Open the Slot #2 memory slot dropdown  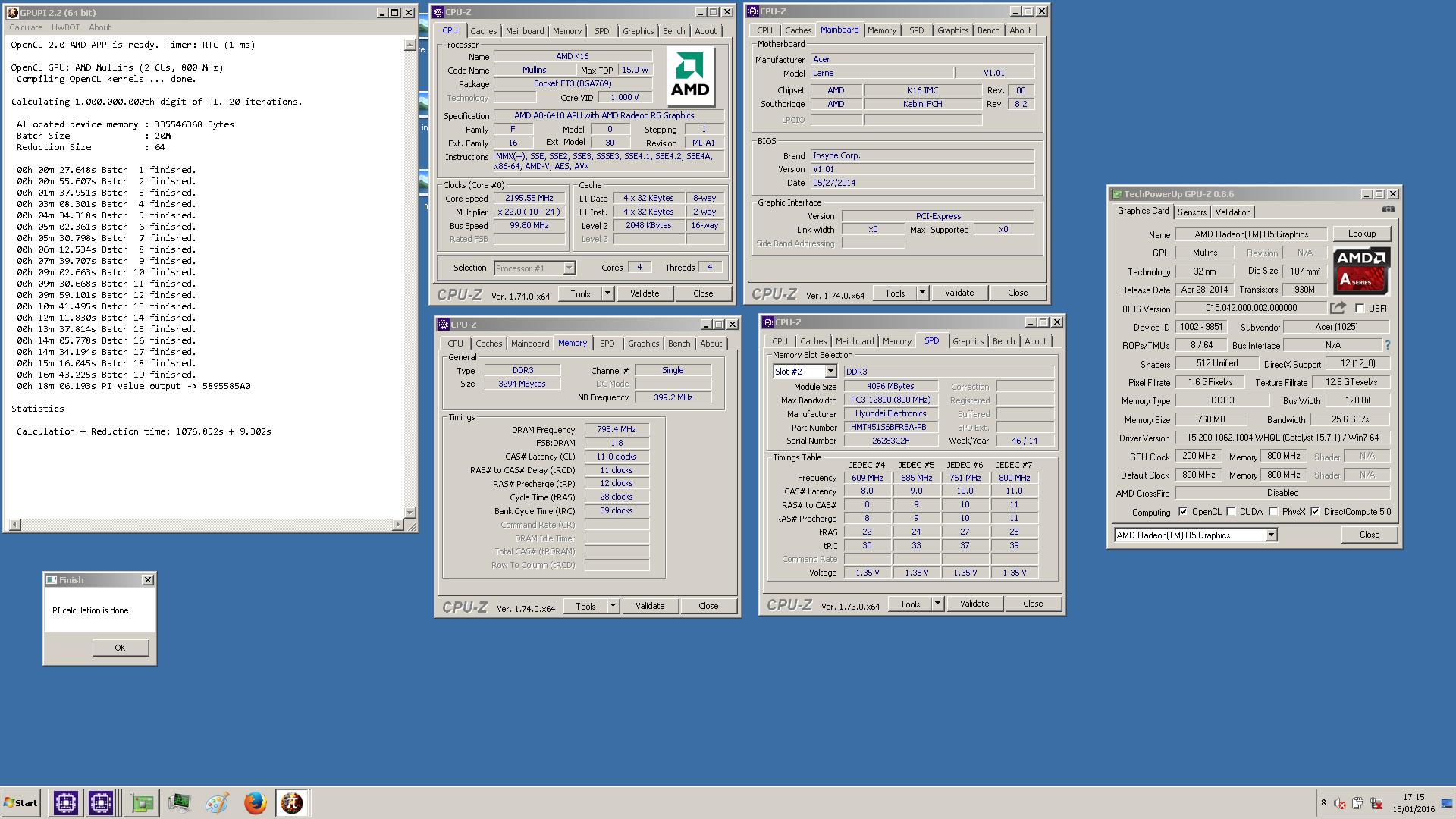click(830, 372)
